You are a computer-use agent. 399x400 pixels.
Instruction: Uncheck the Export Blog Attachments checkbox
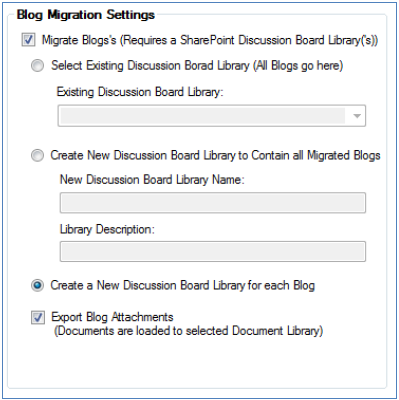38,317
